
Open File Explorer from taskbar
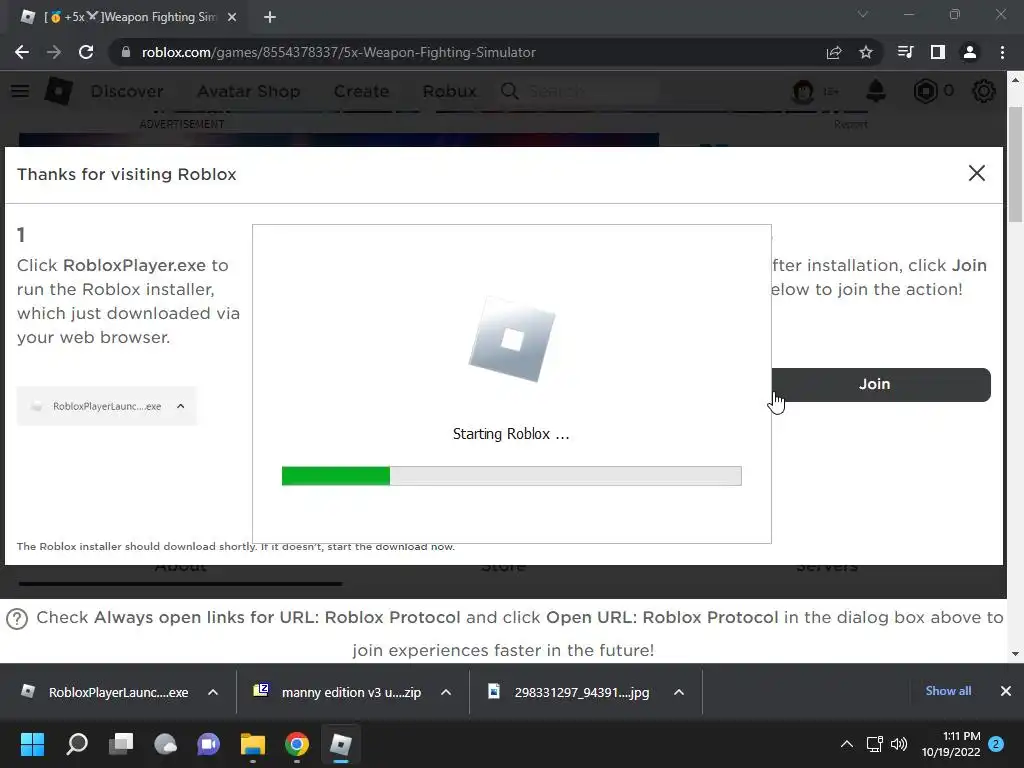(x=253, y=744)
